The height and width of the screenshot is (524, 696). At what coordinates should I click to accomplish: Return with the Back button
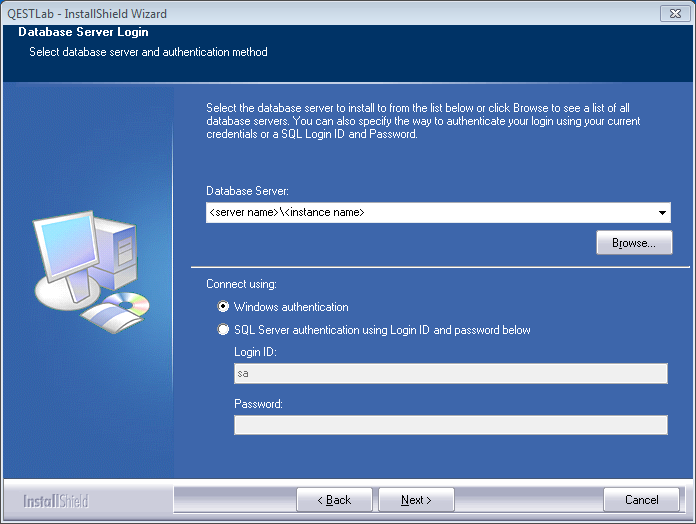pyautogui.click(x=334, y=500)
